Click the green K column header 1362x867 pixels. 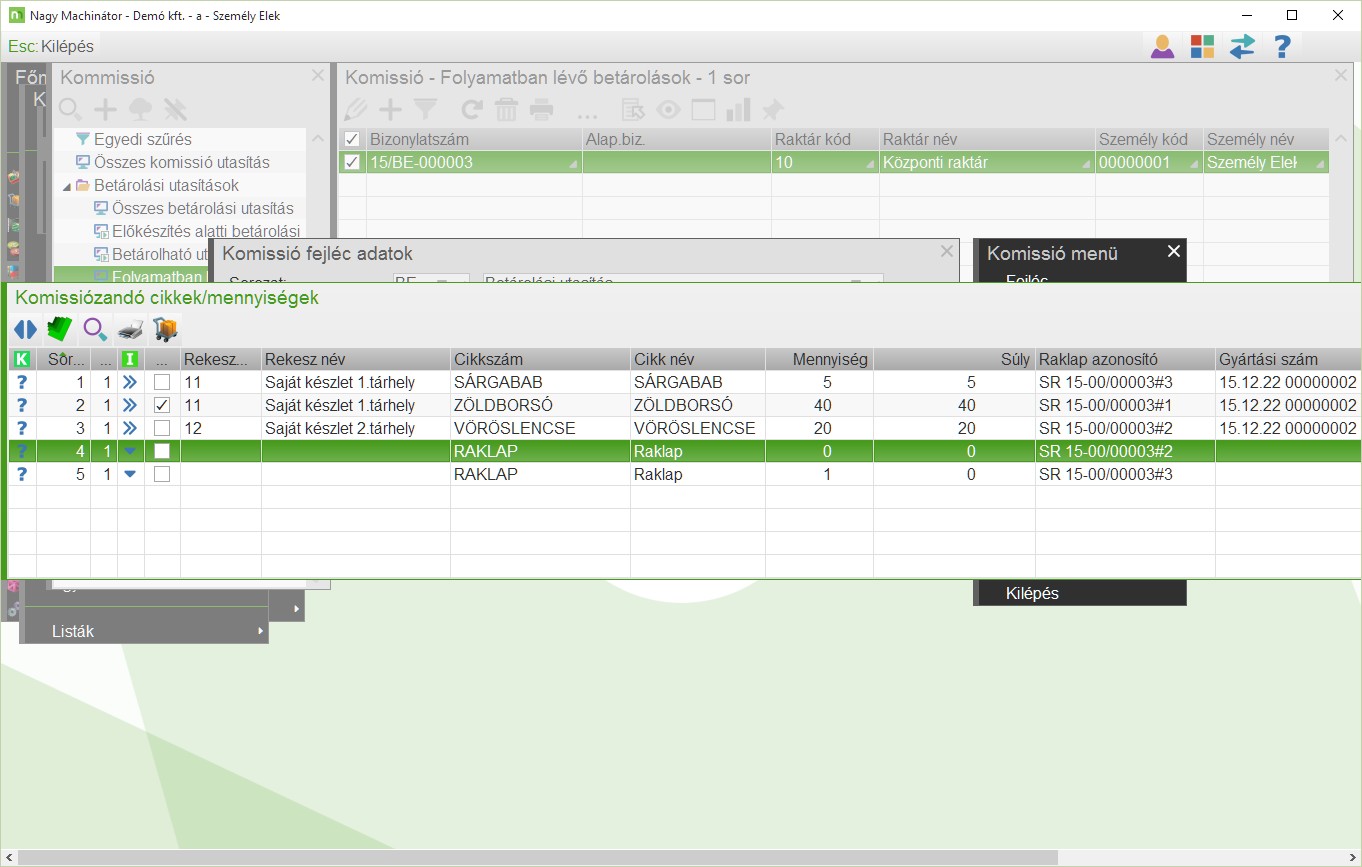22,359
